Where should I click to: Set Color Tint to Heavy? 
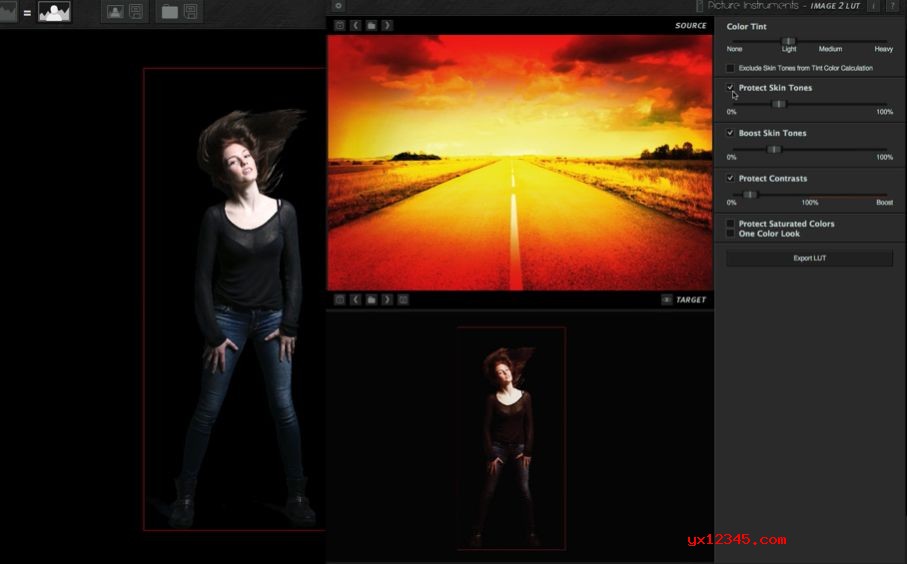(x=884, y=49)
